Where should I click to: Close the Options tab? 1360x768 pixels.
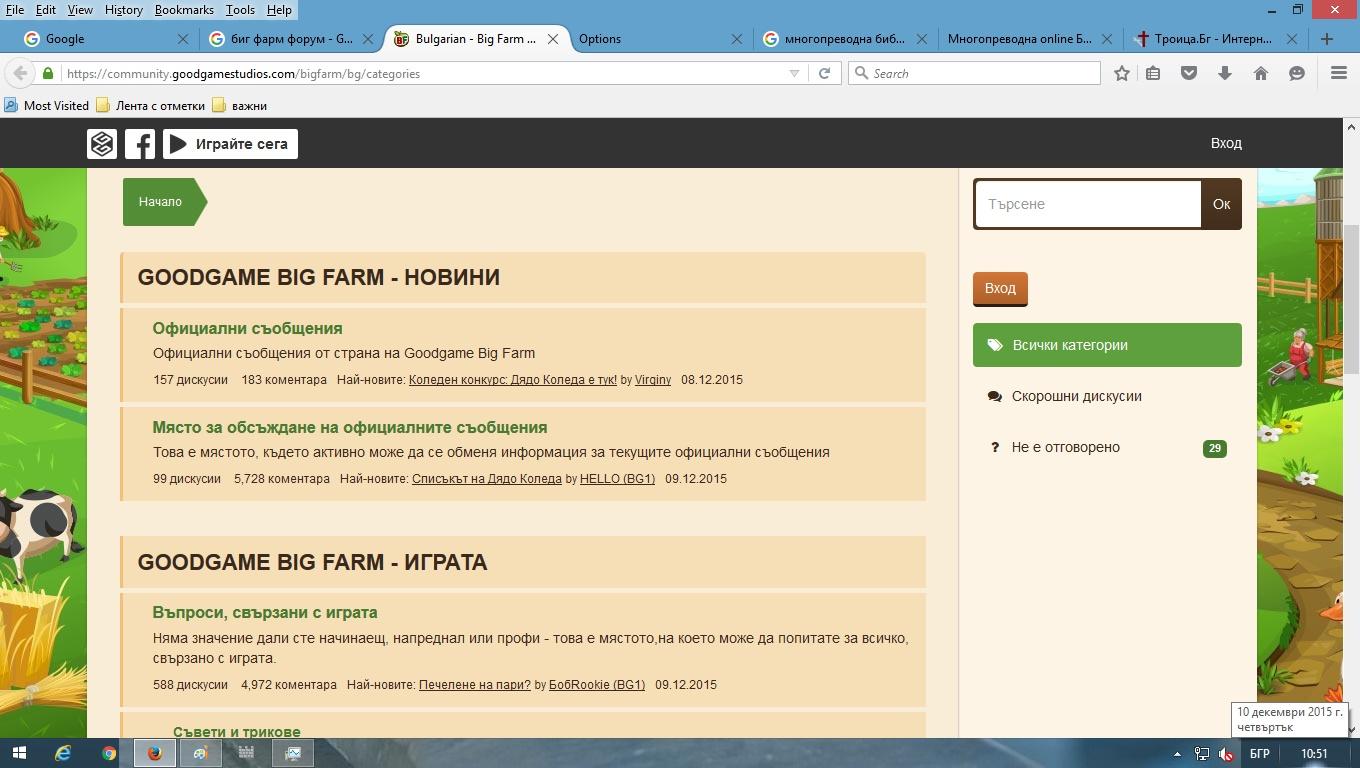[x=737, y=39]
